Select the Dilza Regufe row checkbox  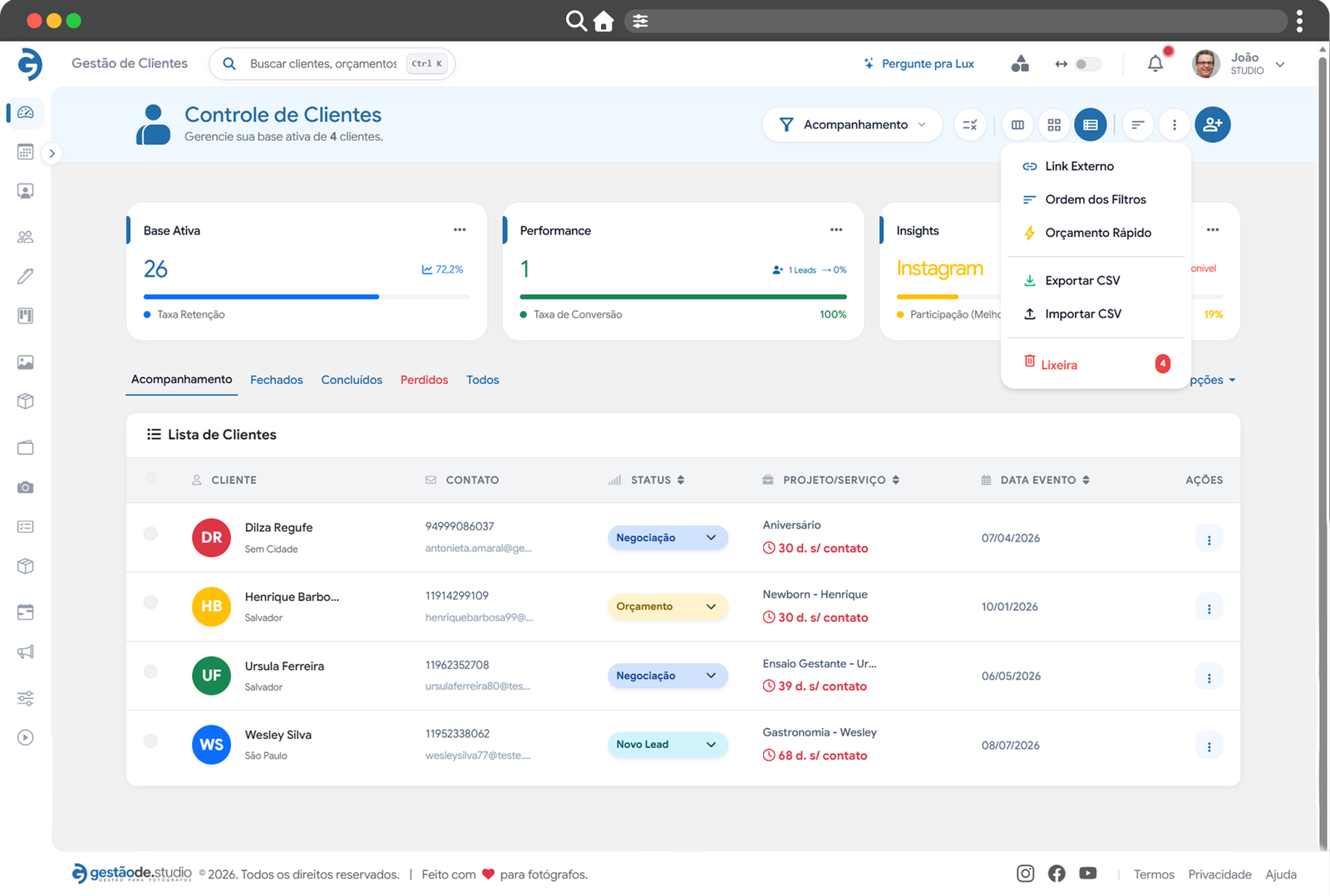(x=150, y=534)
